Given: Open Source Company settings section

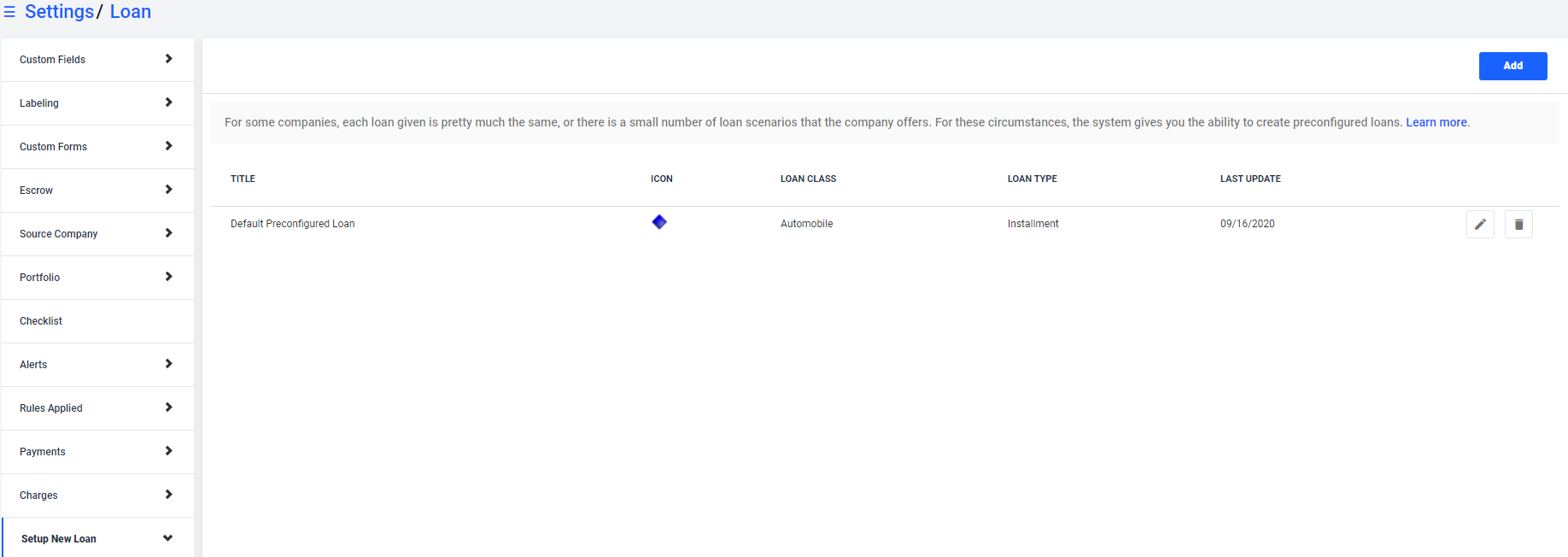Looking at the screenshot, I should 97,234.
